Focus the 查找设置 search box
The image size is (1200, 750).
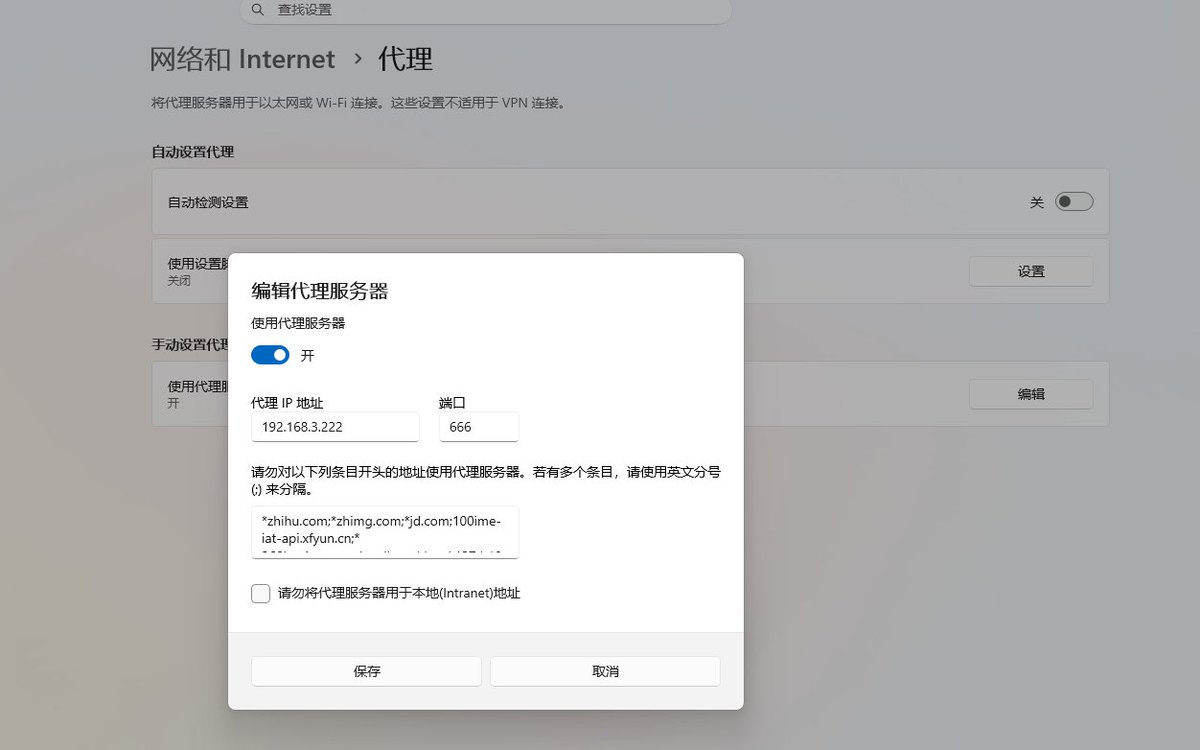(486, 11)
